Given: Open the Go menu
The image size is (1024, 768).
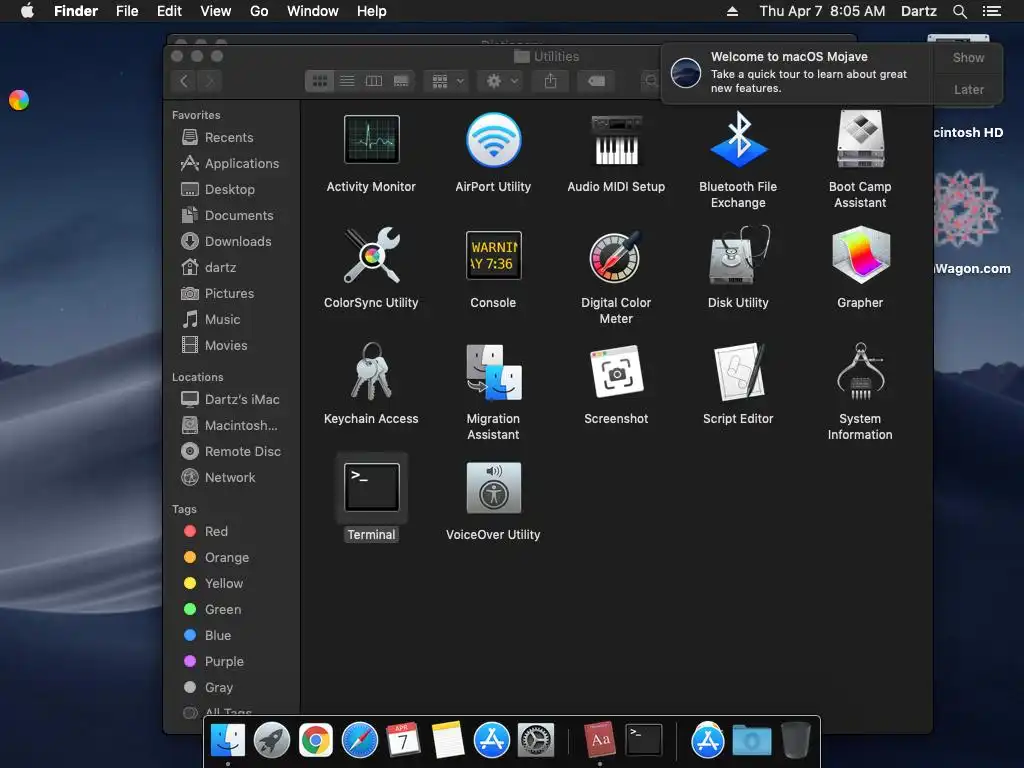Looking at the screenshot, I should [x=259, y=11].
